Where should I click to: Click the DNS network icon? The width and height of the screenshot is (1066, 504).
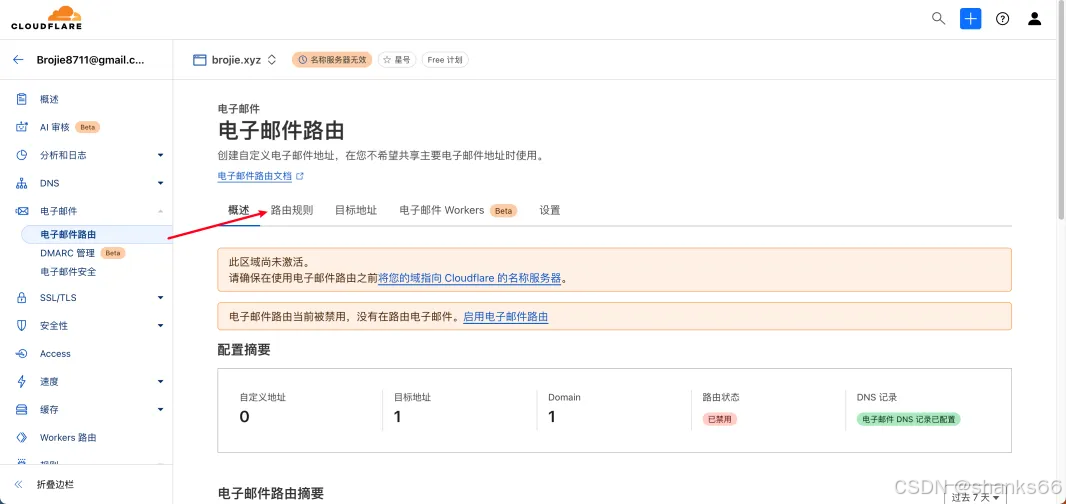pos(22,183)
